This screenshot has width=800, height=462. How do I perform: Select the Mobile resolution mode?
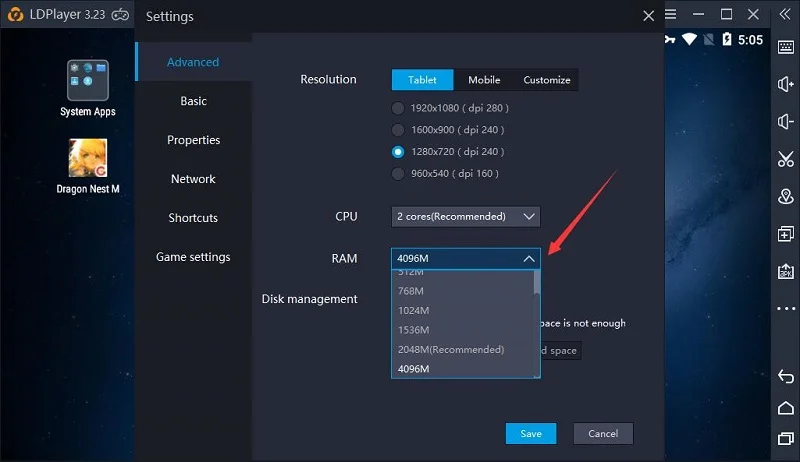(x=484, y=80)
